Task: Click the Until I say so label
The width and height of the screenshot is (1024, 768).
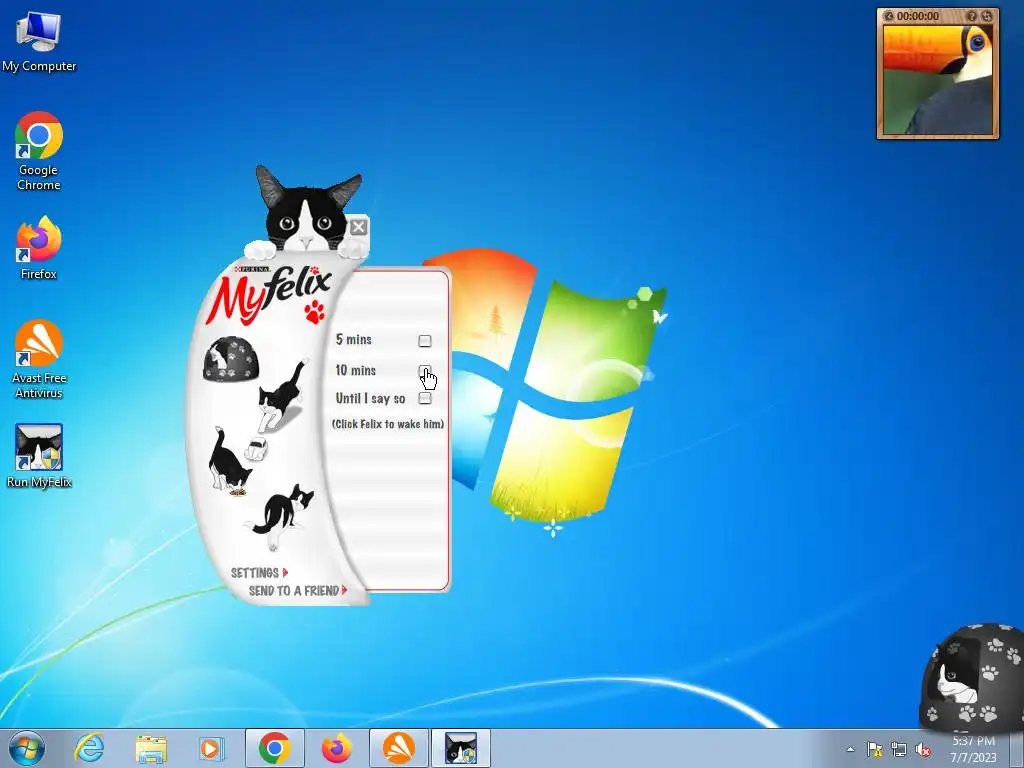Action: [x=370, y=398]
